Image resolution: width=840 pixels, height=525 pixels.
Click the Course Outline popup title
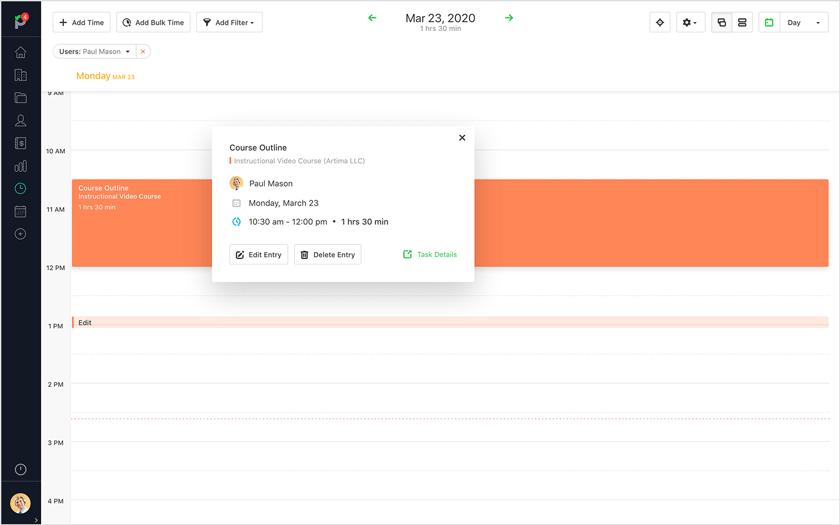(x=258, y=147)
